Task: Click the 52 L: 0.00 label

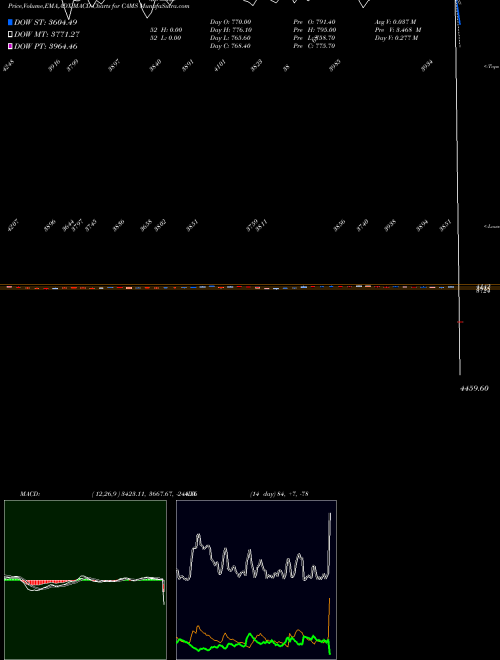Action: click(x=165, y=38)
